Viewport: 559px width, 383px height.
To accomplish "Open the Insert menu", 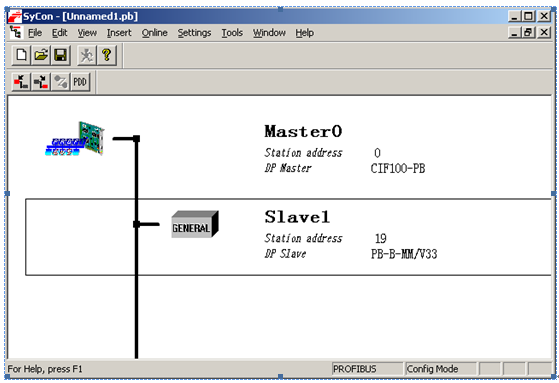I will point(119,33).
